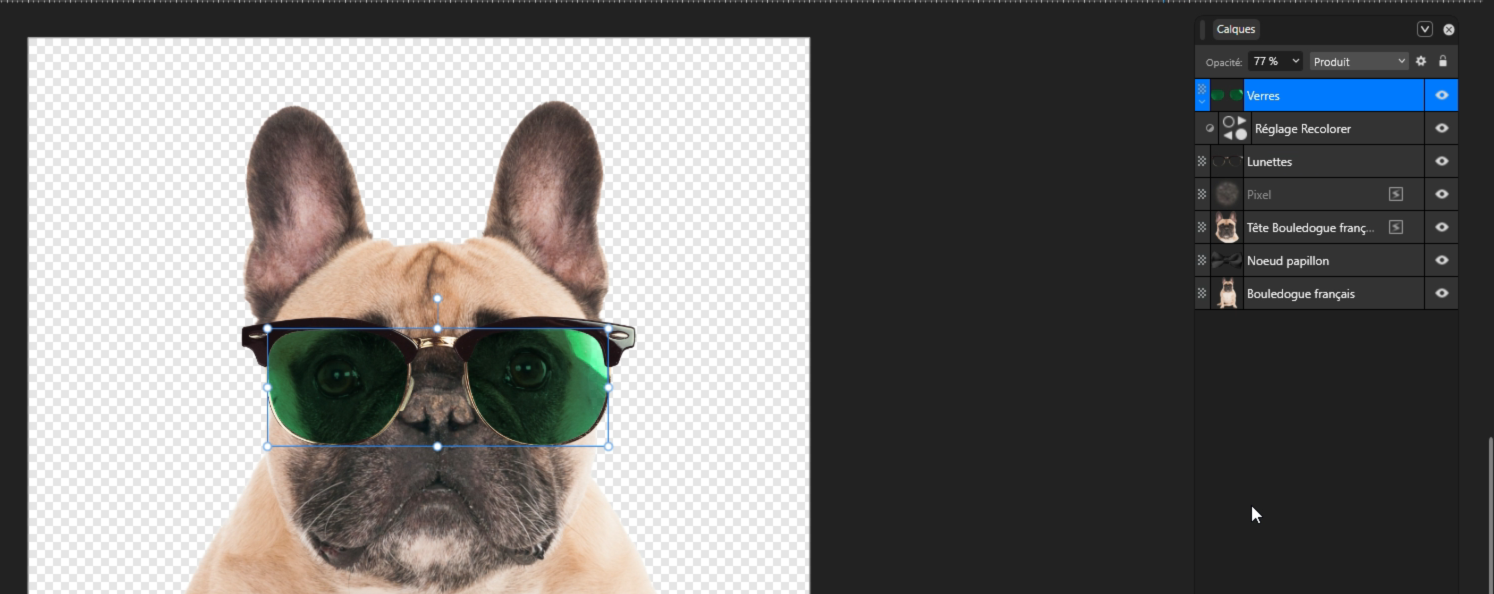This screenshot has width=1494, height=594.
Task: Hide the Bouledogue français layer
Action: (1441, 293)
